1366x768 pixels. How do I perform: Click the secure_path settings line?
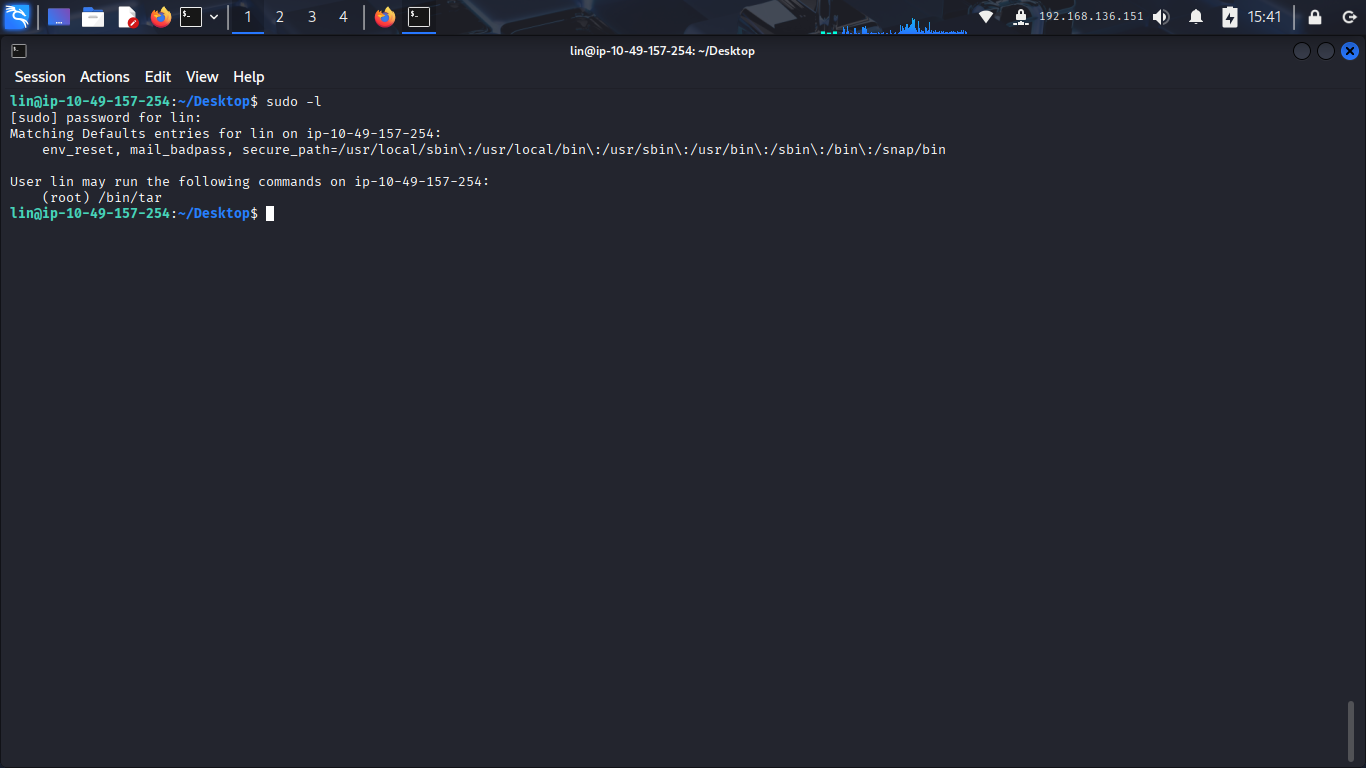(494, 150)
